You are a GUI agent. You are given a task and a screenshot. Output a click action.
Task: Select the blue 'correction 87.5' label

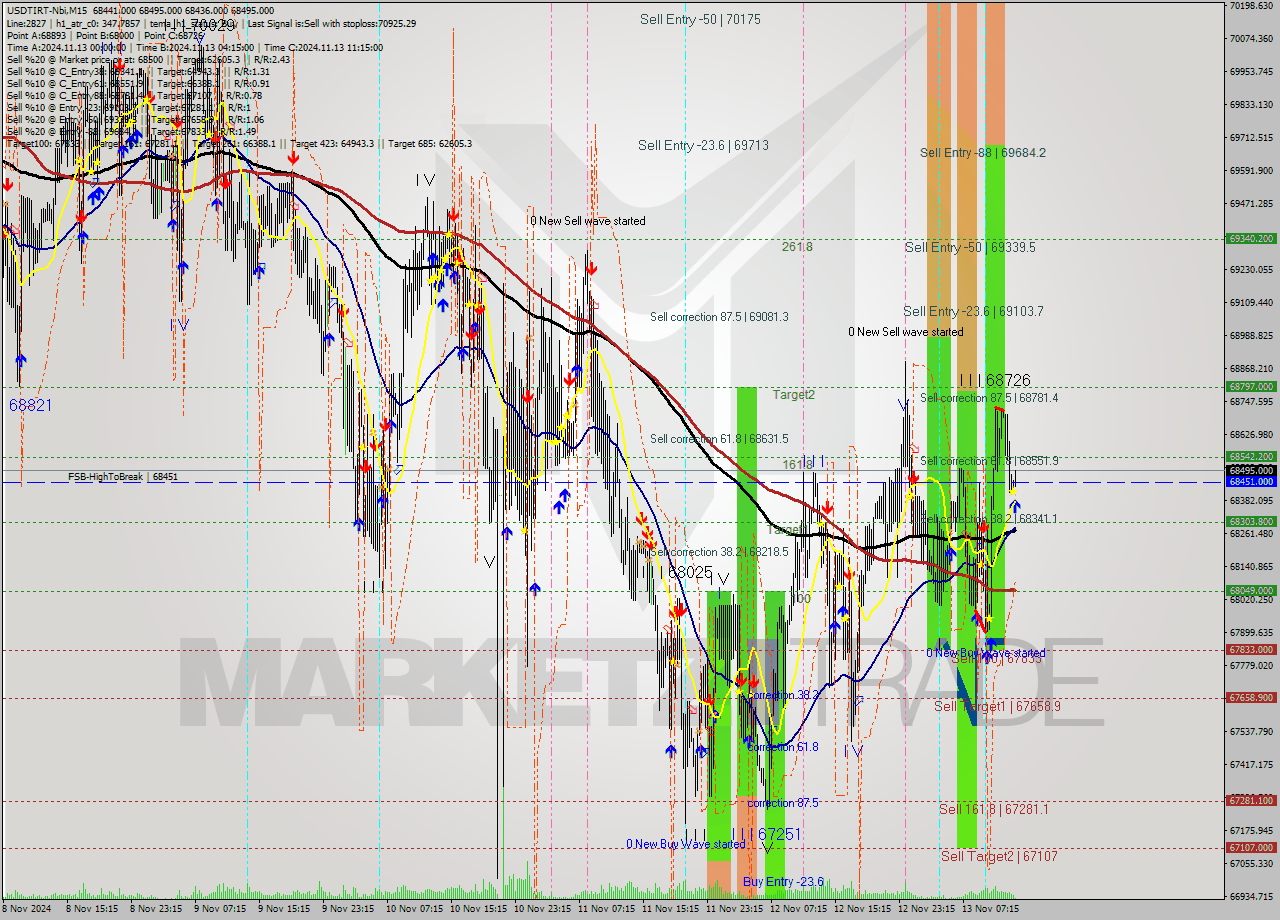[x=783, y=803]
